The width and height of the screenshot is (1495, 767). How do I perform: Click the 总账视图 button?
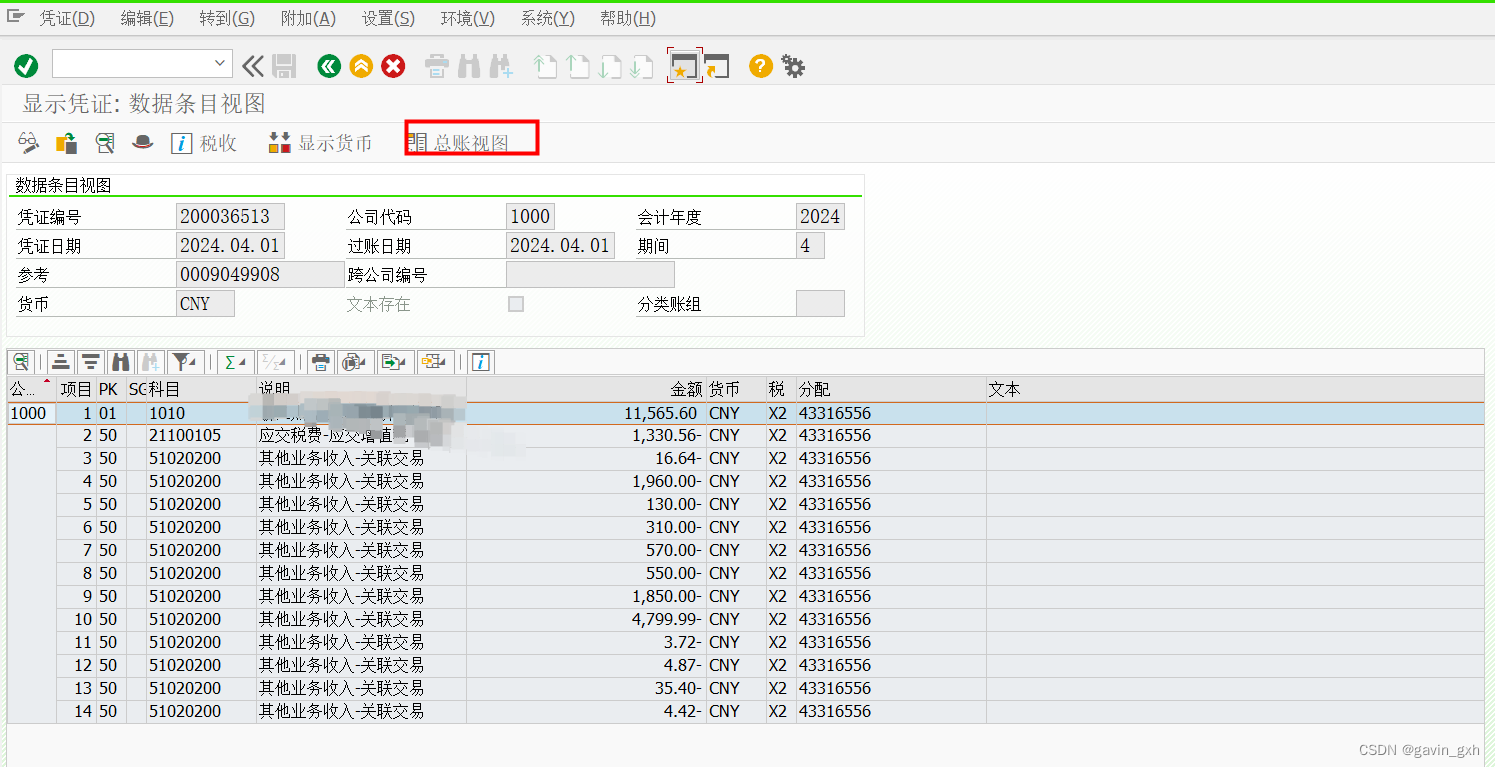click(x=470, y=142)
